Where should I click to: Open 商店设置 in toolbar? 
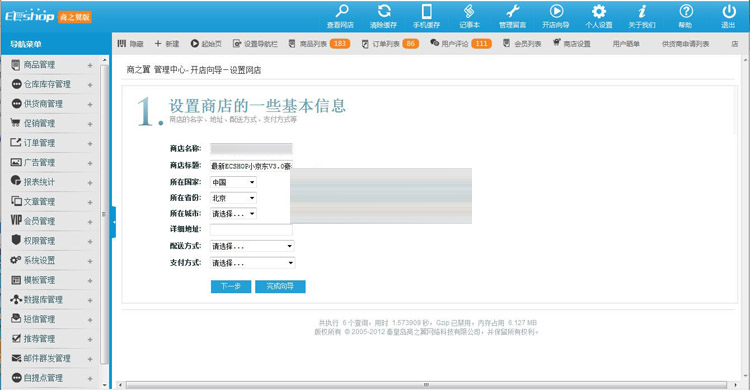tap(572, 44)
